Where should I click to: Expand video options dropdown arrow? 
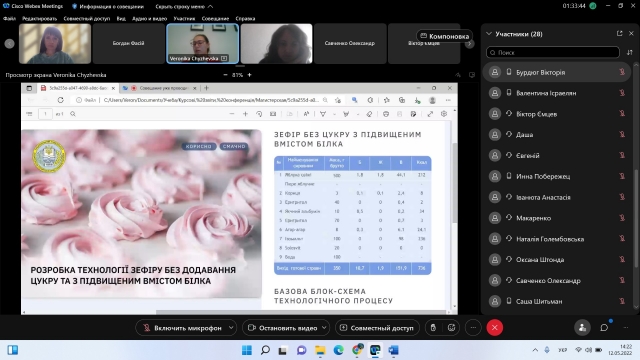(324, 328)
